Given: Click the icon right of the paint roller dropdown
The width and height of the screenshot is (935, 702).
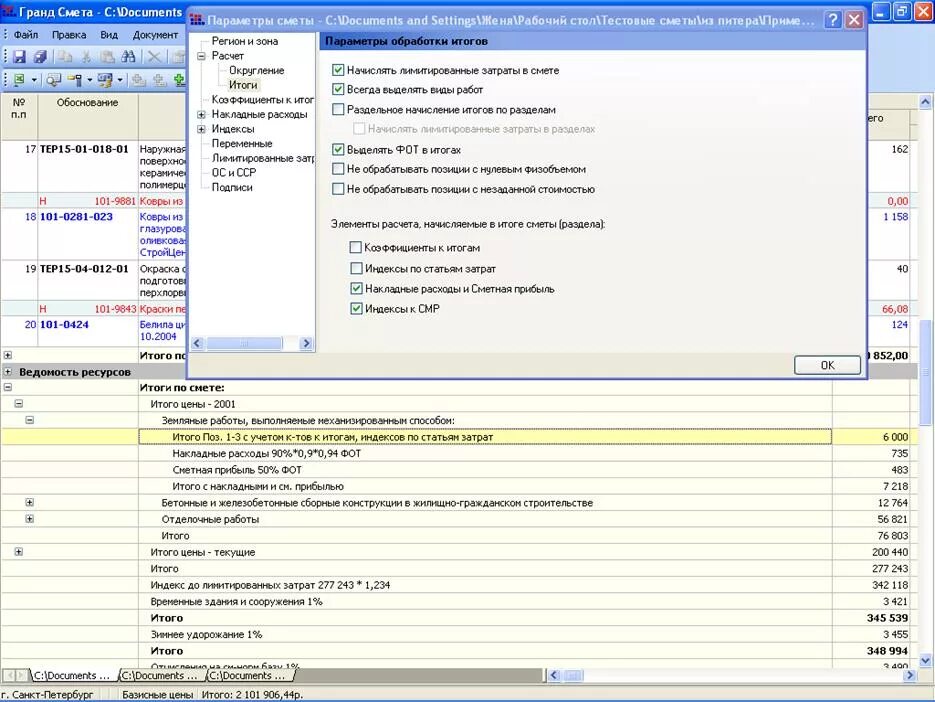Looking at the screenshot, I should [x=106, y=79].
